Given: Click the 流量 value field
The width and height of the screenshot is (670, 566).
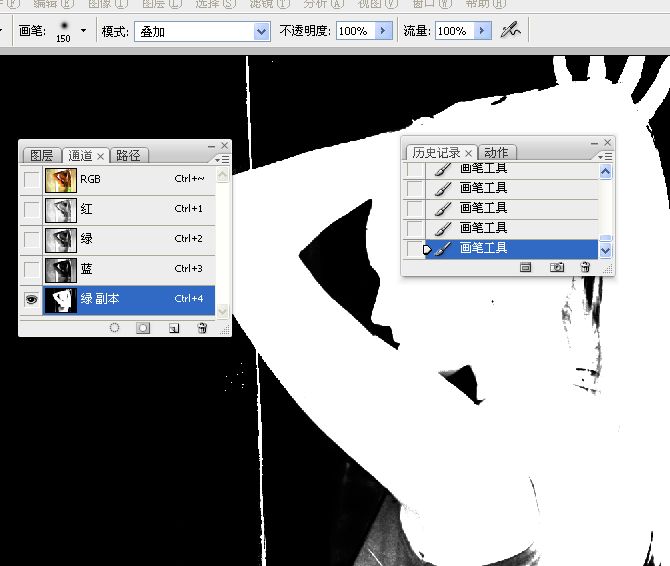Looking at the screenshot, I should point(455,31).
